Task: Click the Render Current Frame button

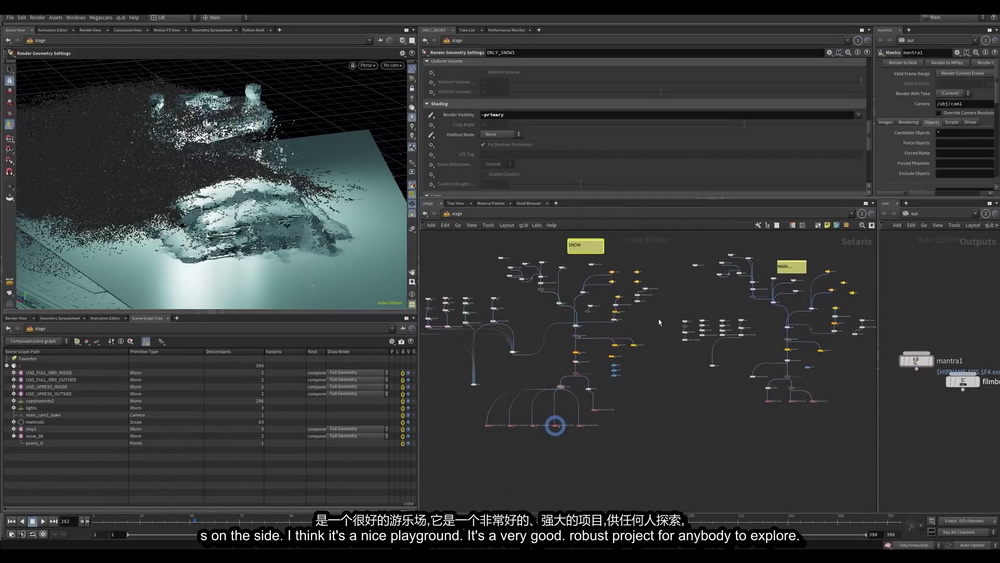Action: click(x=962, y=73)
